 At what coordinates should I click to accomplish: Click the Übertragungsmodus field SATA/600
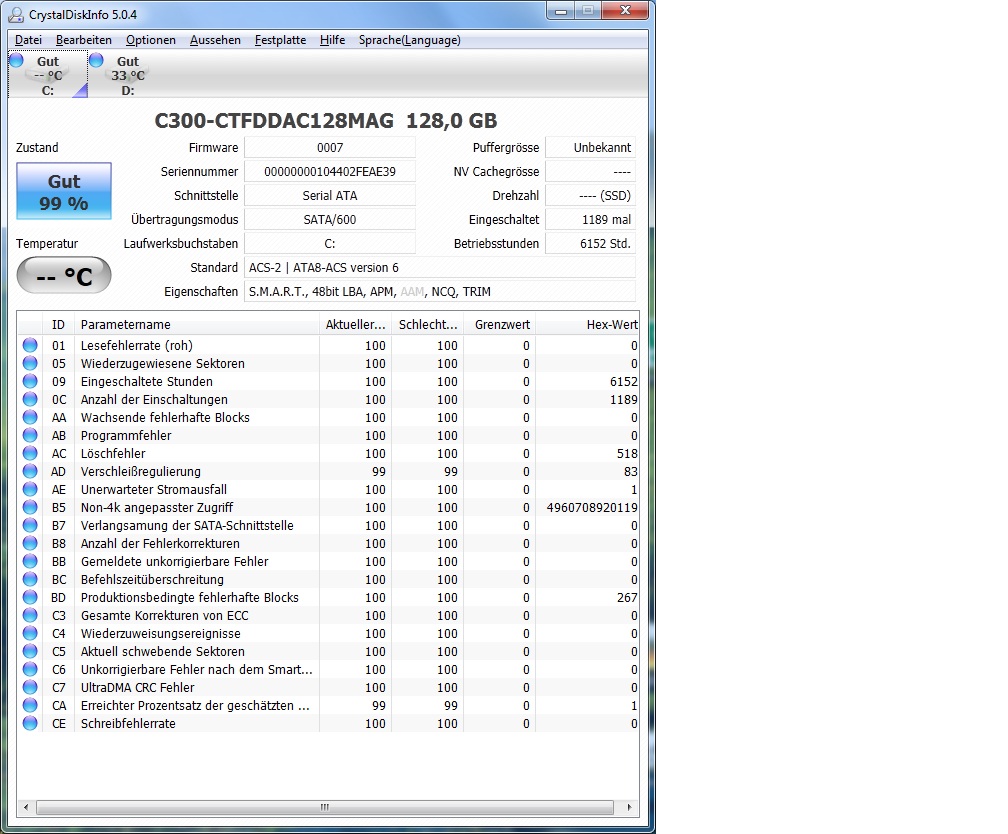330,219
